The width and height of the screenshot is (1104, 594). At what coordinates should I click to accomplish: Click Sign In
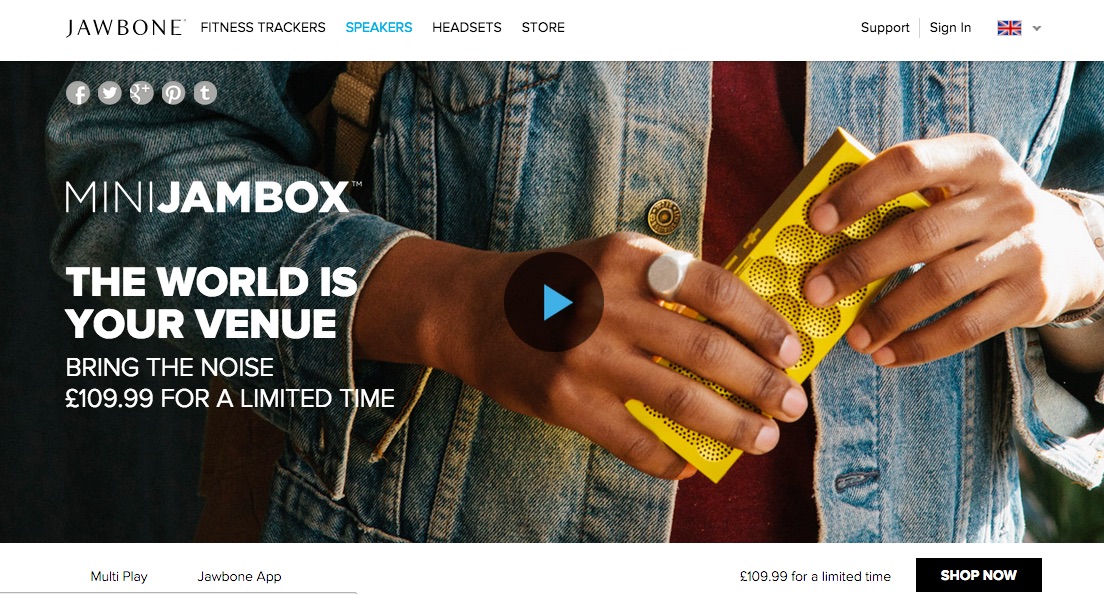950,27
